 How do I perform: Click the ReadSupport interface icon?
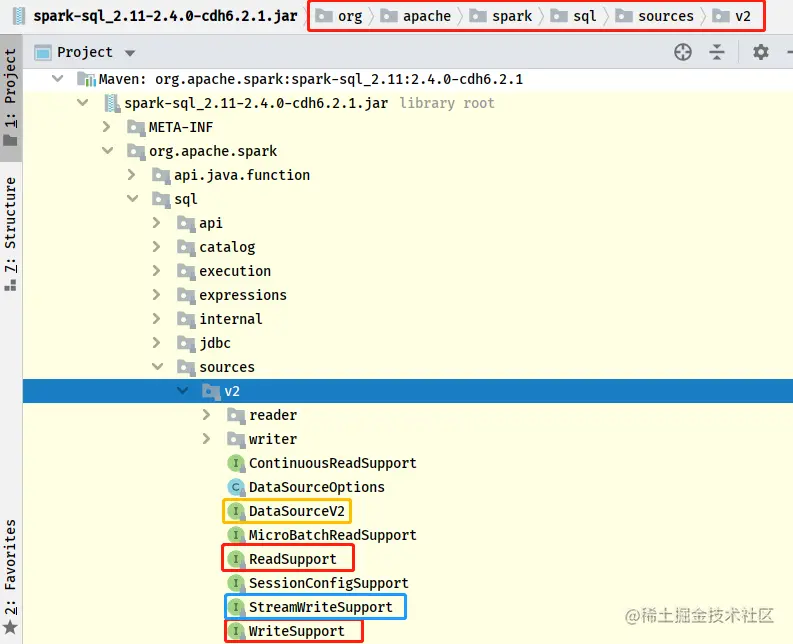[x=236, y=559]
